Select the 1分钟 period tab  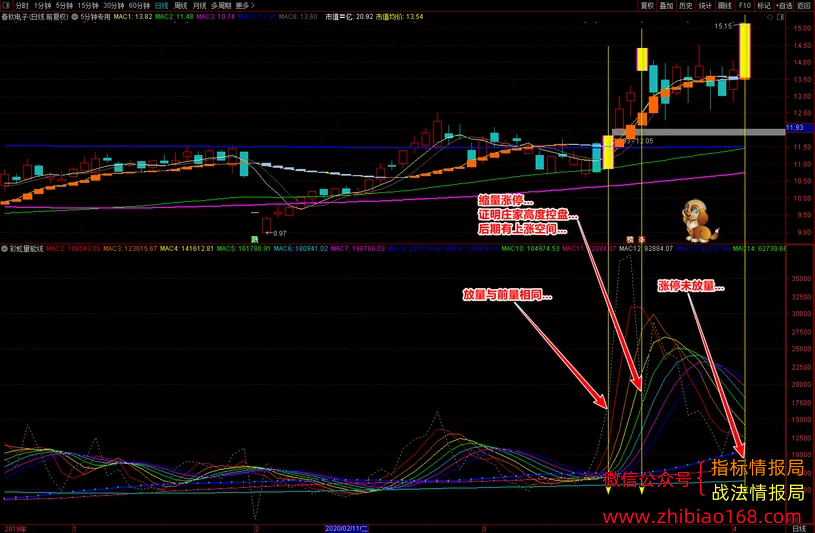[x=43, y=5]
